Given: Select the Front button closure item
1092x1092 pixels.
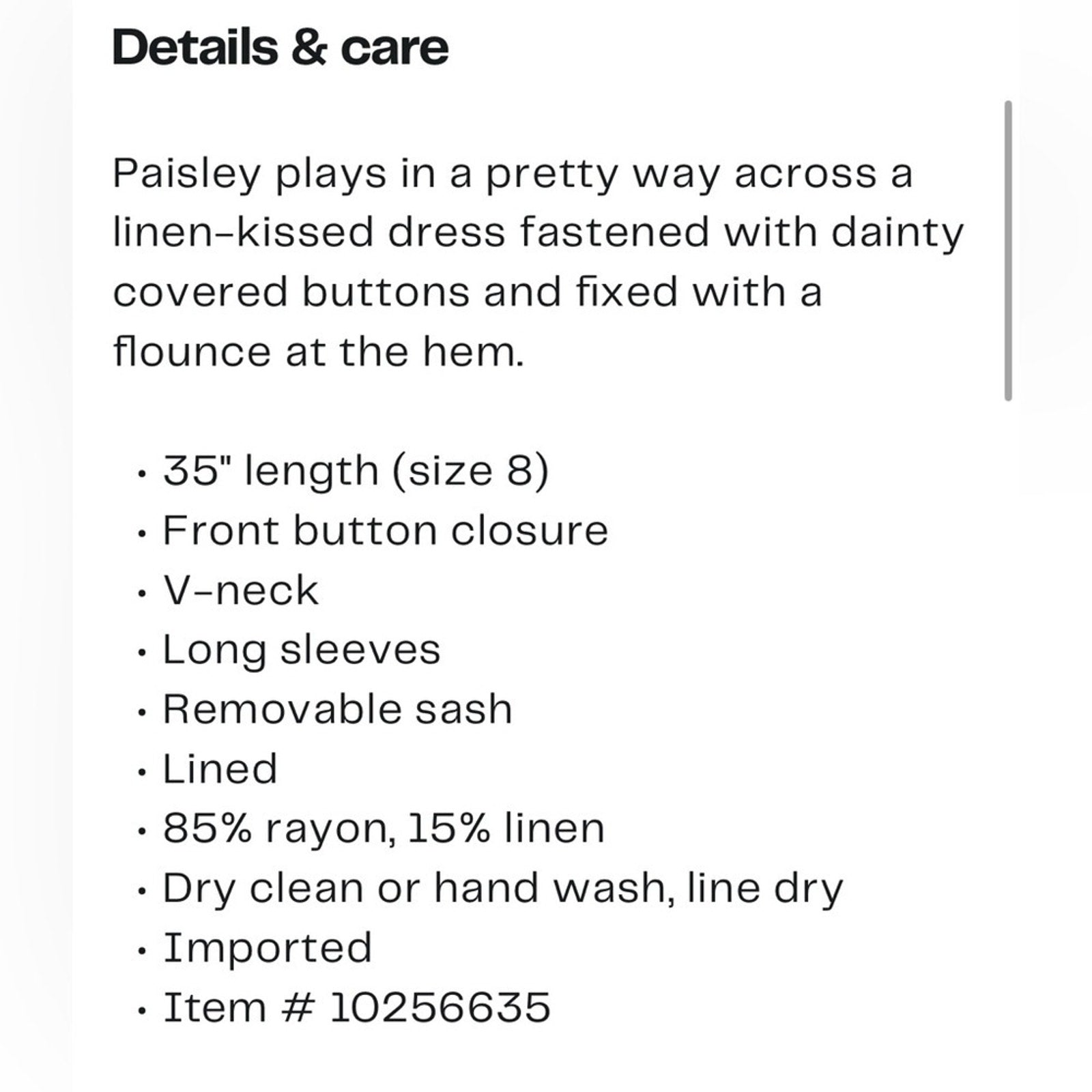Looking at the screenshot, I should point(385,530).
